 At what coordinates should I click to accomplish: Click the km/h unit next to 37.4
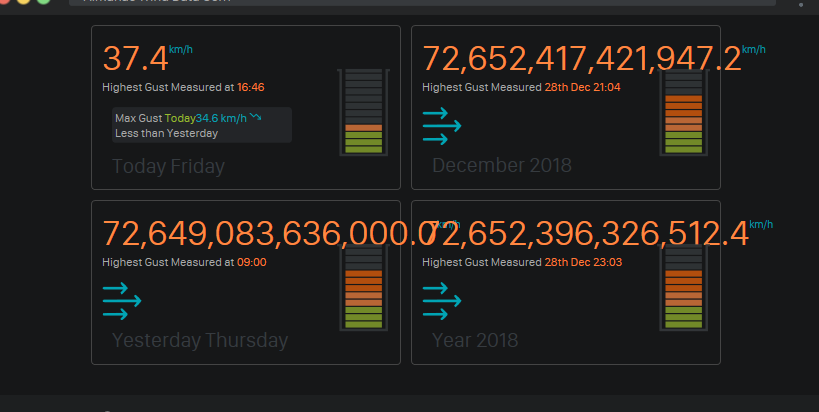(x=181, y=50)
